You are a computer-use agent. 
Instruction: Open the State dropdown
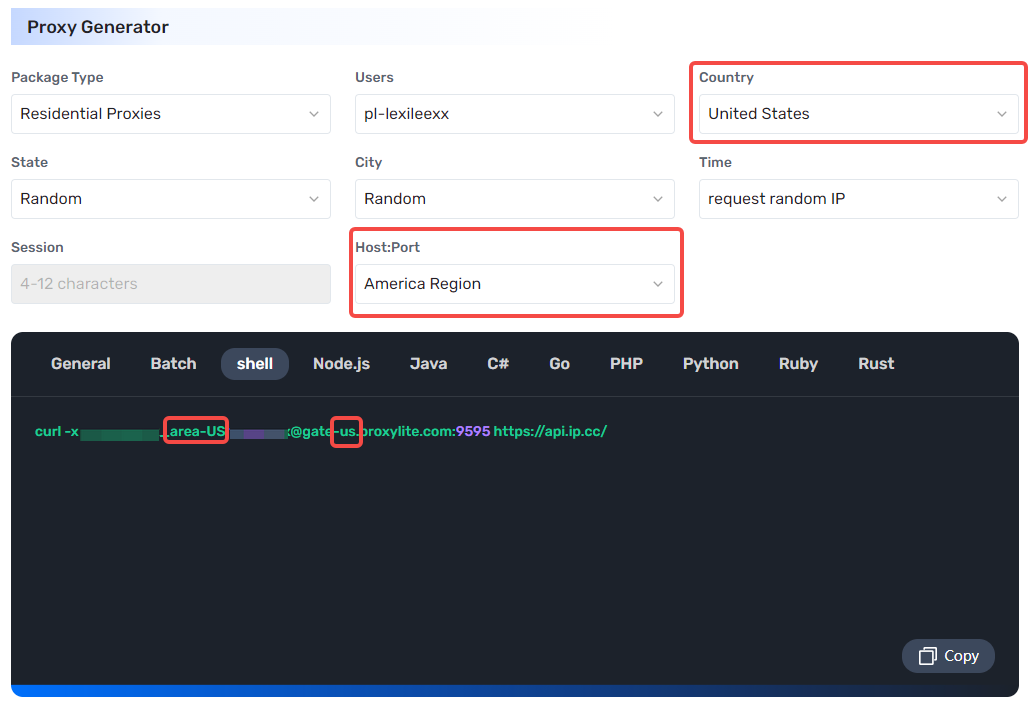(x=171, y=199)
